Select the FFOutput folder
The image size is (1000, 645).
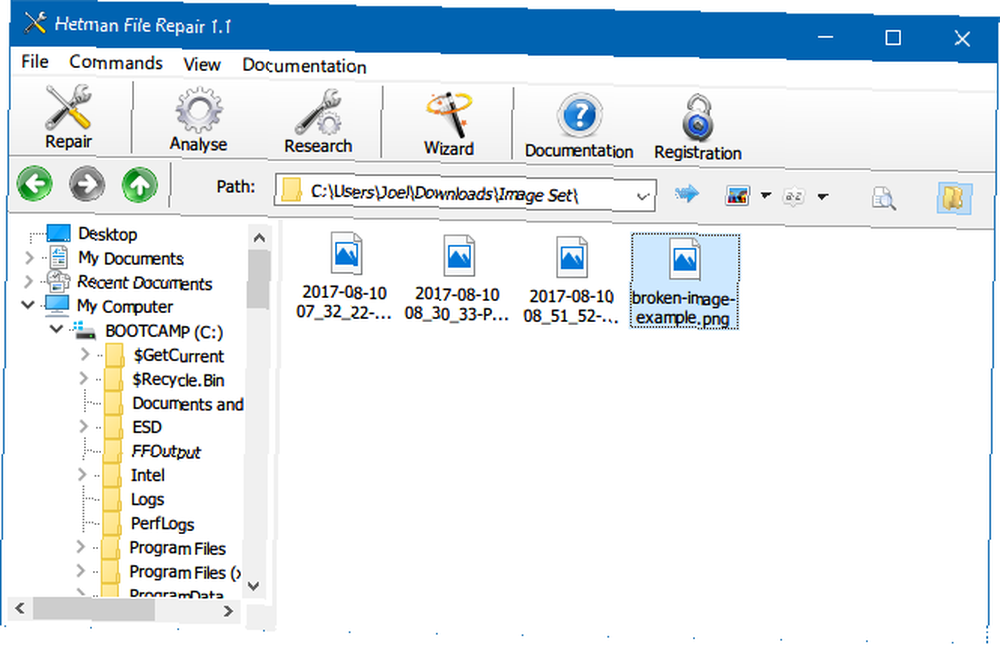click(166, 452)
